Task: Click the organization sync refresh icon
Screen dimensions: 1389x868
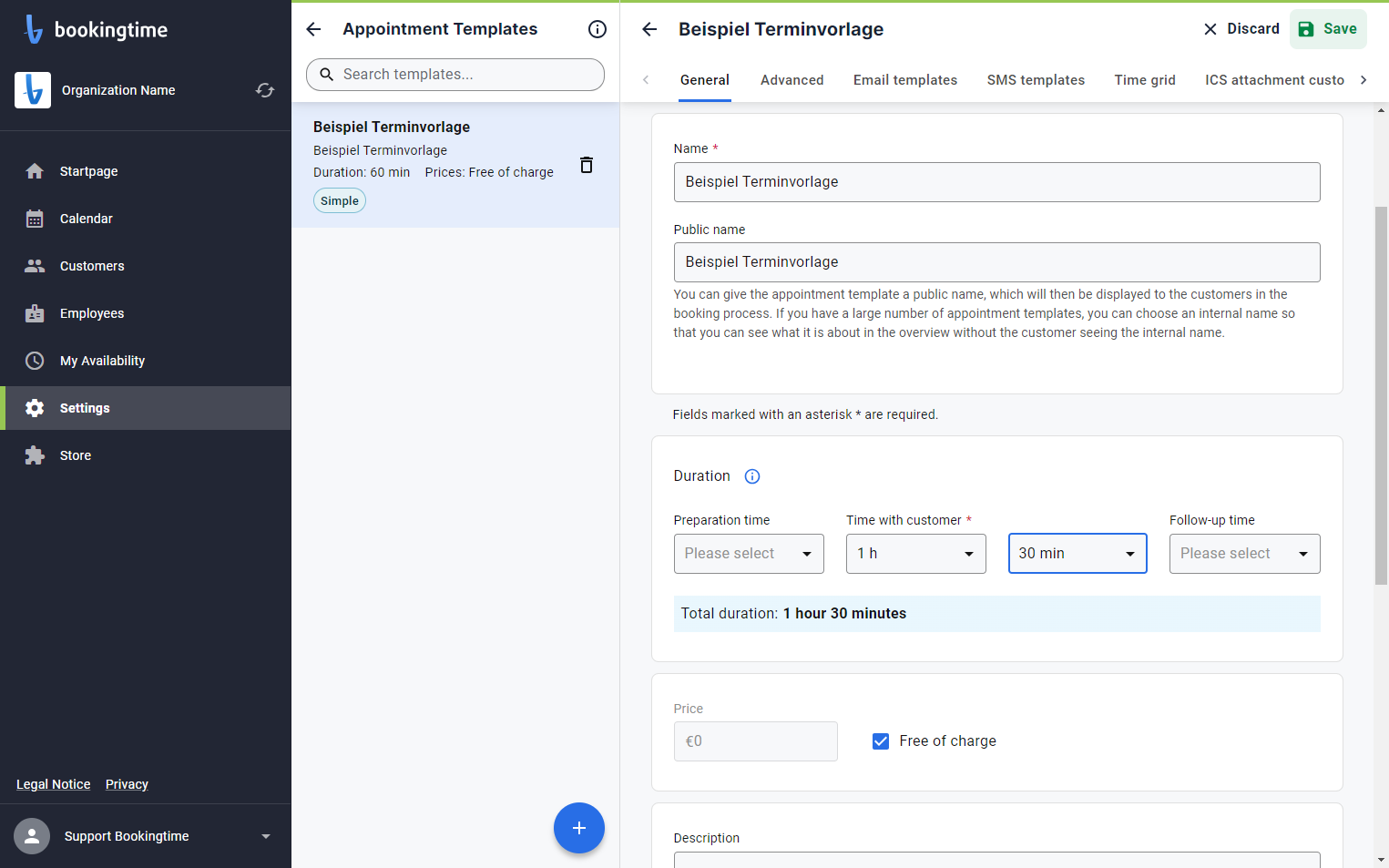Action: click(265, 90)
